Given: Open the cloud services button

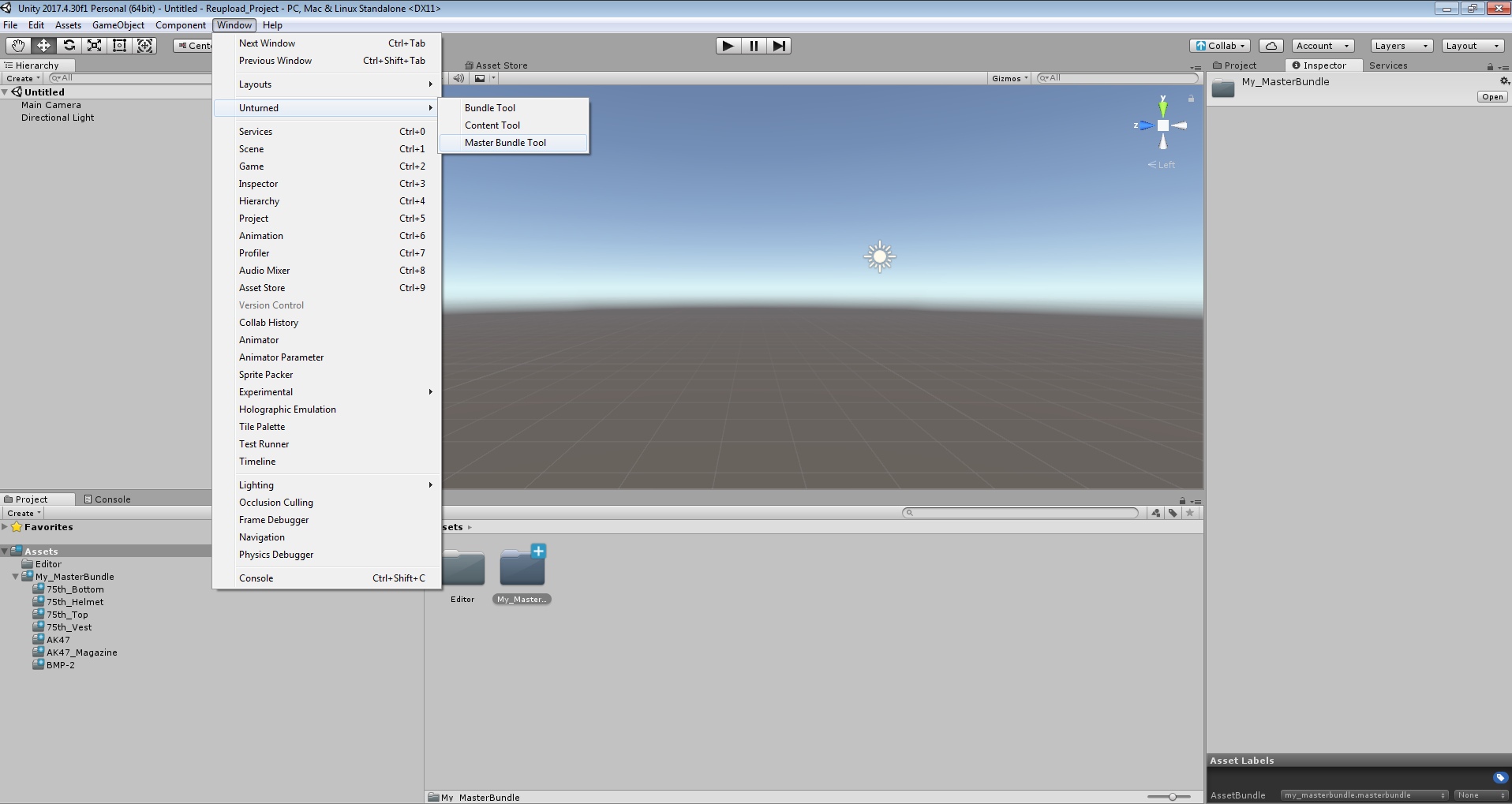Looking at the screenshot, I should (1271, 46).
